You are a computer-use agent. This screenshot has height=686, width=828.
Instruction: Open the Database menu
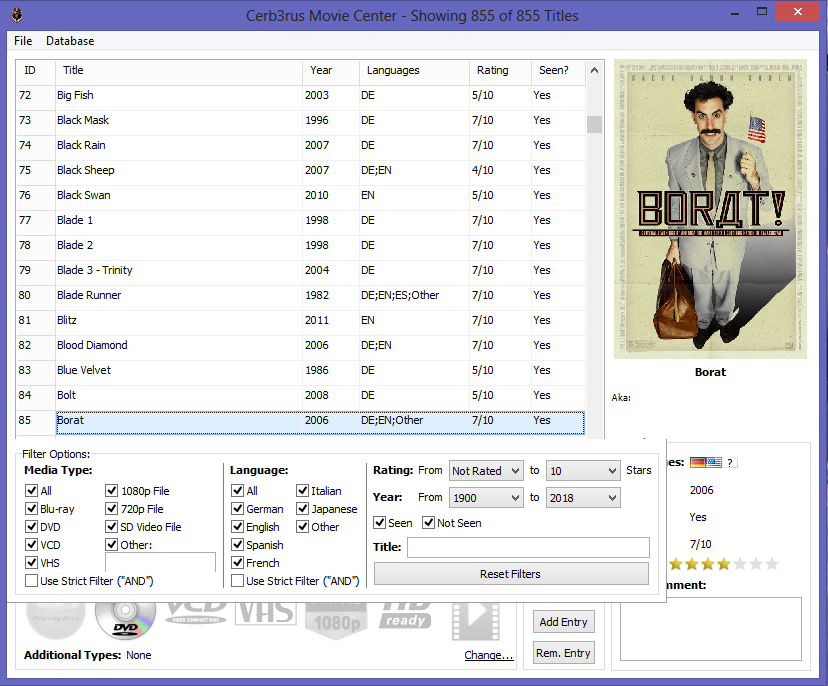tap(70, 41)
